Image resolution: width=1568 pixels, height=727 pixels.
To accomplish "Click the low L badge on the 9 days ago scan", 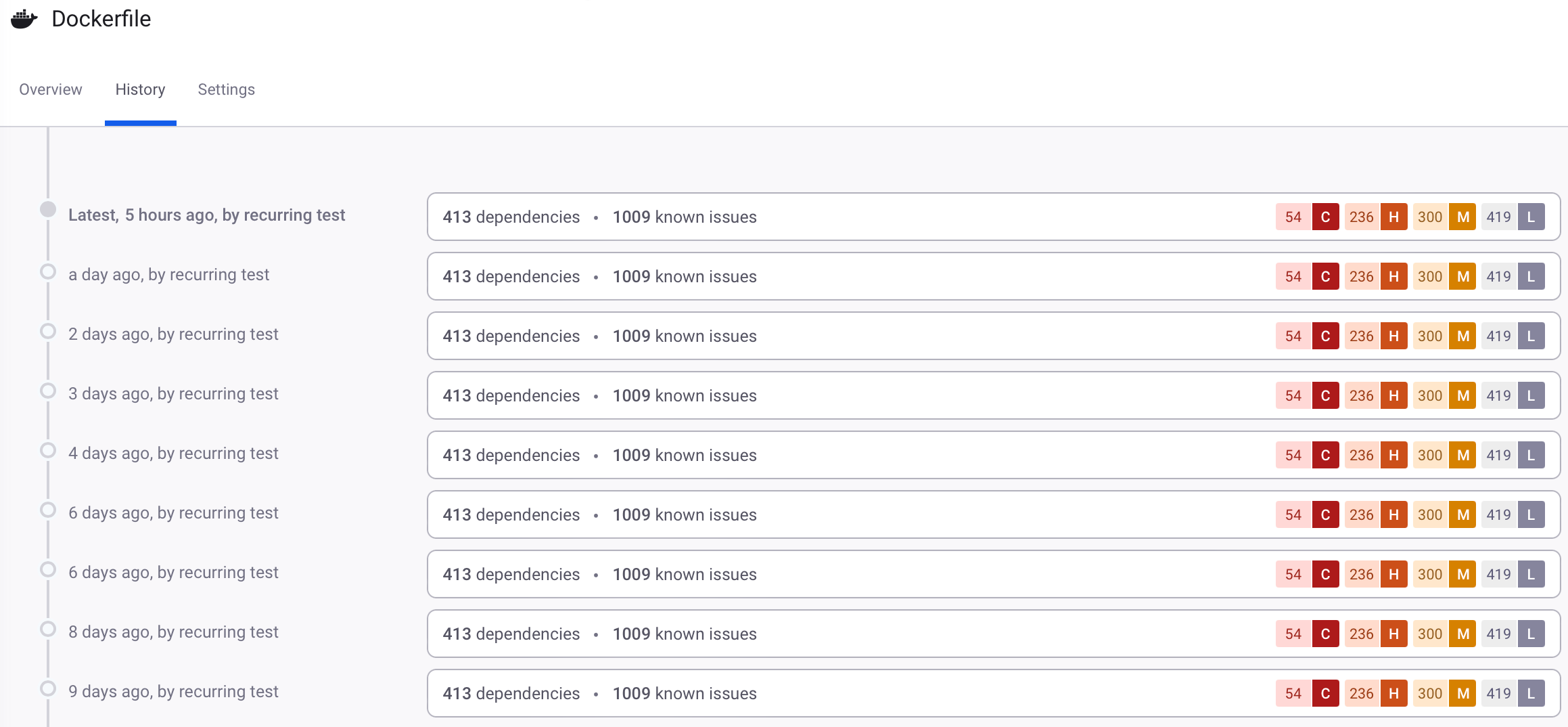I will pyautogui.click(x=1532, y=693).
